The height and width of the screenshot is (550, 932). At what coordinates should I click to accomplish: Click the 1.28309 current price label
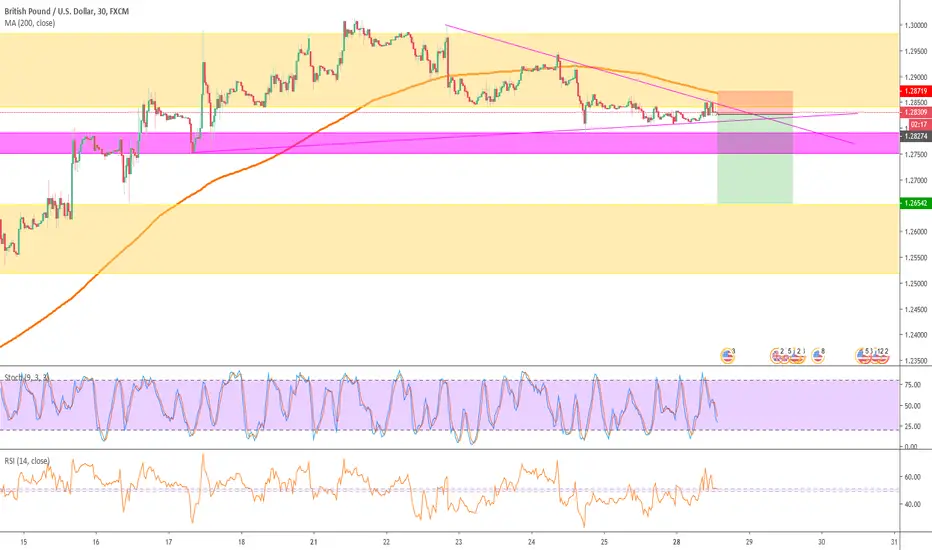pyautogui.click(x=916, y=112)
